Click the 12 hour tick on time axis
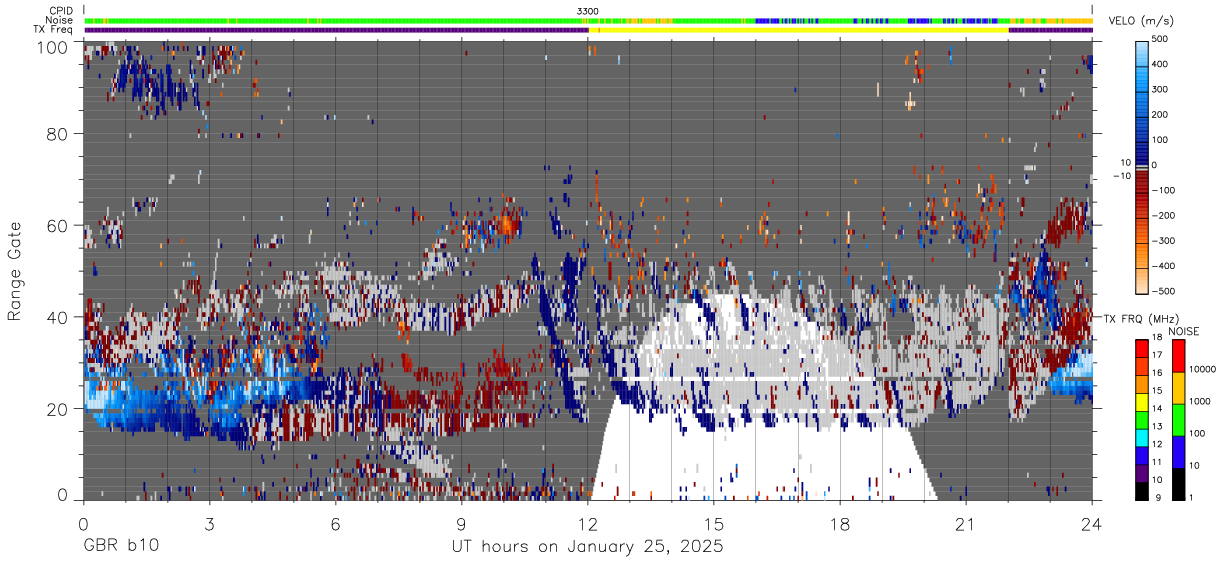Image resolution: width=1228 pixels, height=567 pixels. 587,523
